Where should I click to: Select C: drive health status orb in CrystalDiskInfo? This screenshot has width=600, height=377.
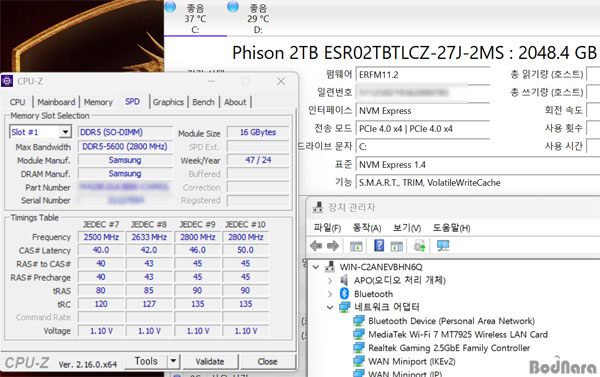click(x=170, y=6)
